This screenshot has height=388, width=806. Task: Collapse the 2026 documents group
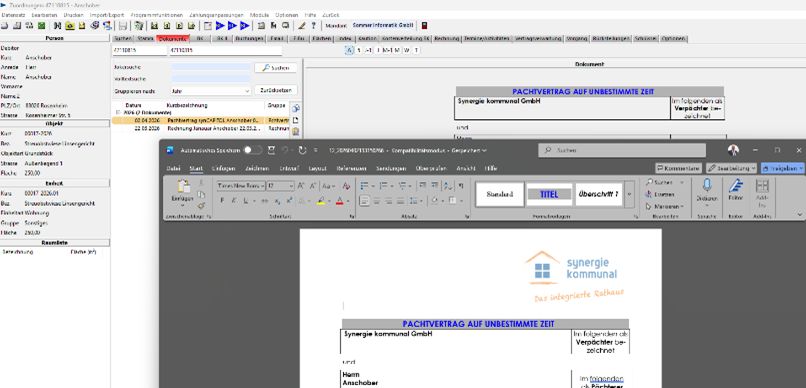(x=118, y=112)
